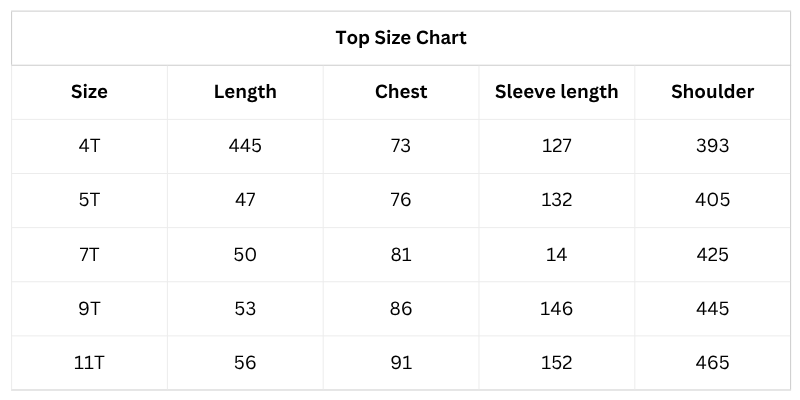The height and width of the screenshot is (400, 800).
Task: Click shoulder value 393 in the 4T row
Action: point(712,146)
